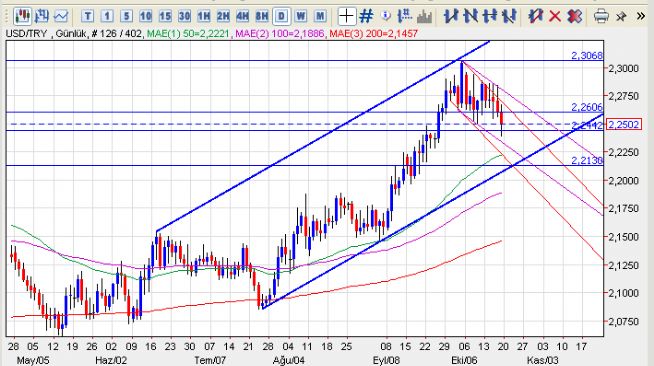Screen dimensions: 654x366
Task: Switch to 15-minute timeframe
Action: (165, 16)
